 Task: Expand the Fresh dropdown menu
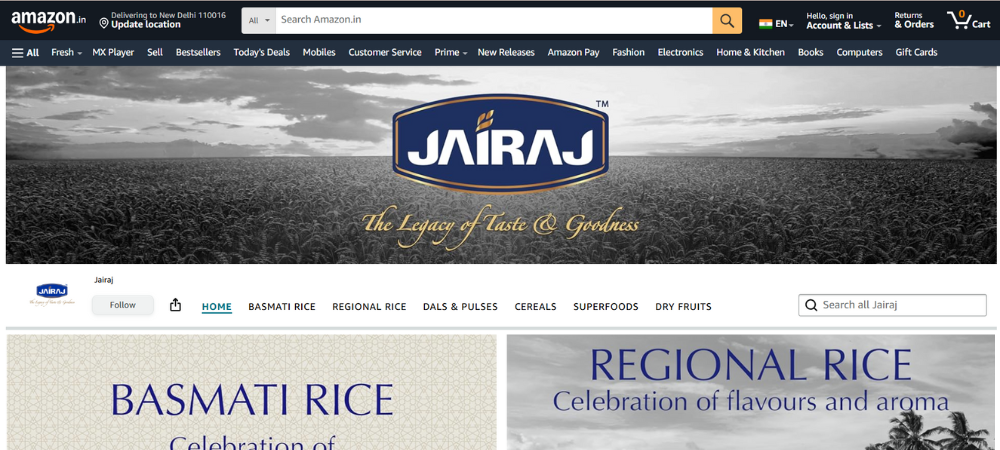(x=66, y=52)
